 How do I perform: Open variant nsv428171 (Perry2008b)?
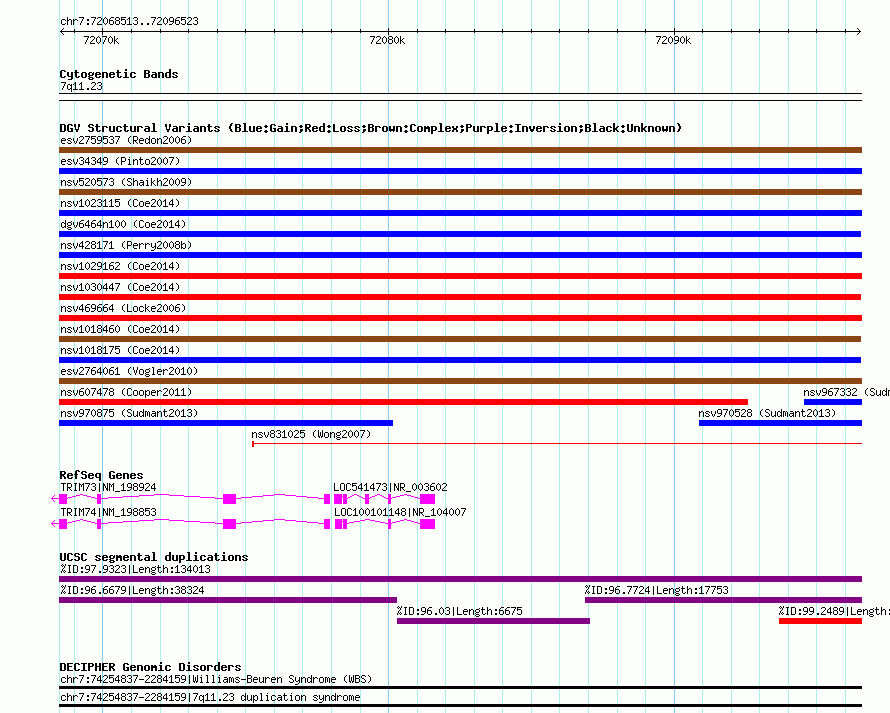pos(126,245)
